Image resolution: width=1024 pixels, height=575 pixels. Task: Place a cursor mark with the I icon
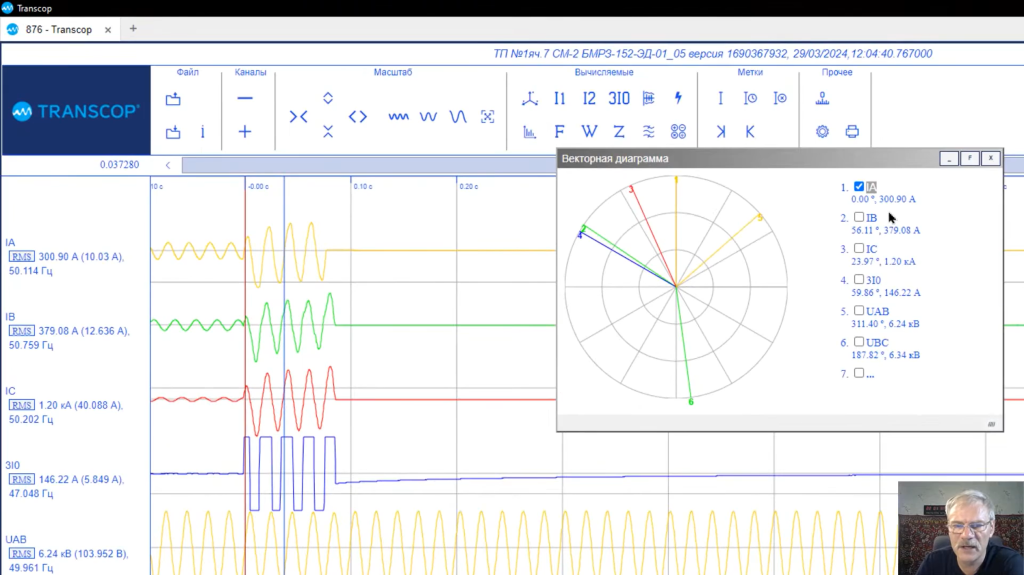tap(720, 99)
